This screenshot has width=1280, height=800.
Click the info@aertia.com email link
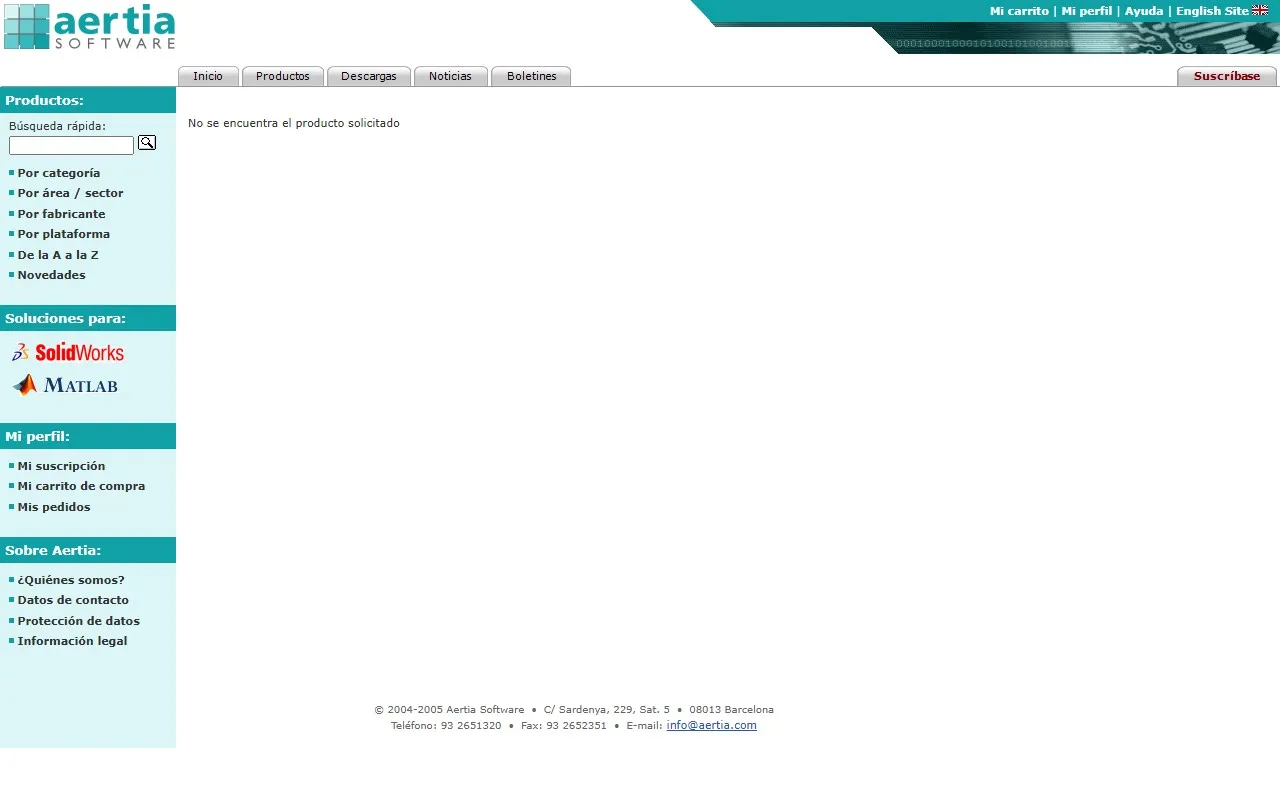(x=711, y=725)
